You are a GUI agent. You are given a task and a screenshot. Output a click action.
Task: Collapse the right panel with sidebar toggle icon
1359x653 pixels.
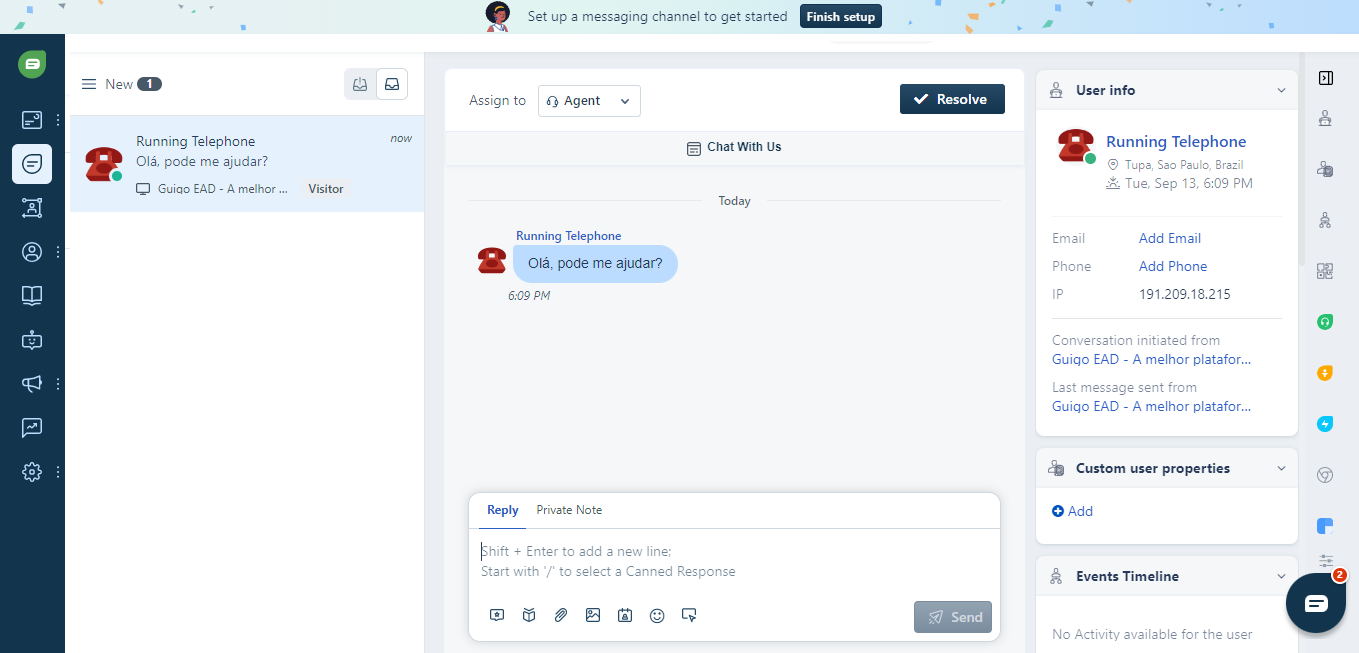point(1325,78)
